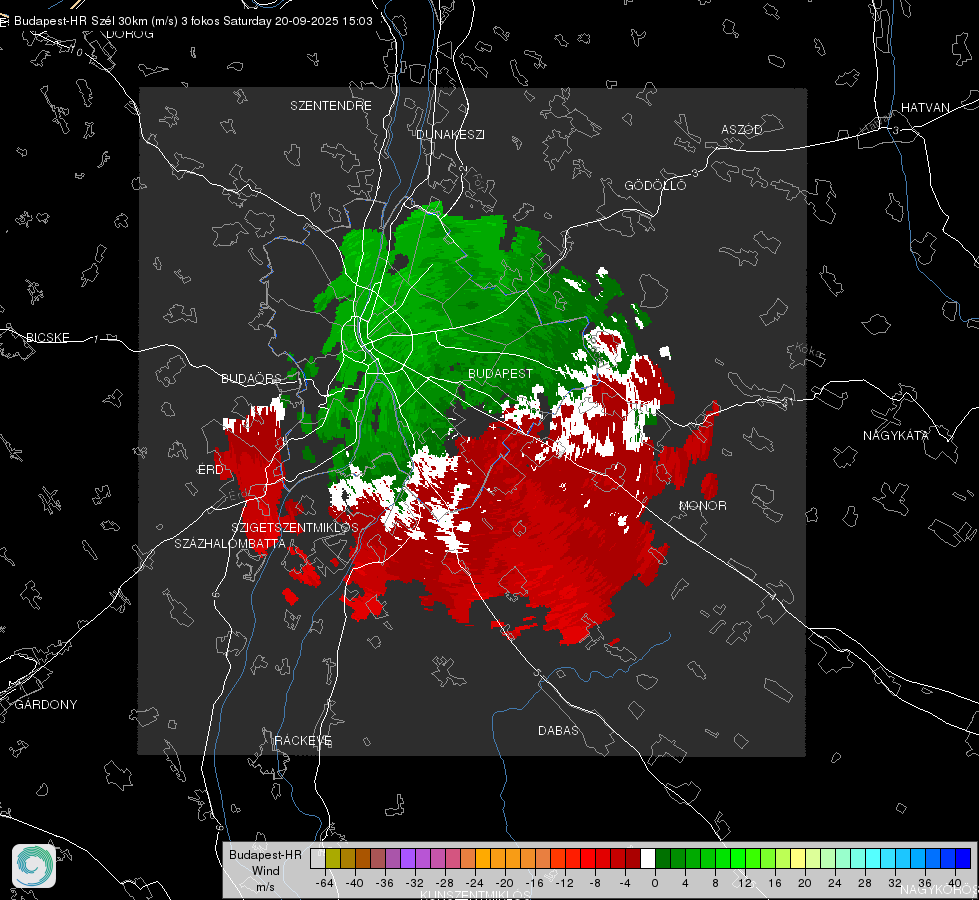Click the radar title 'Budapest-HR Szél 30km' text

click(81, 21)
